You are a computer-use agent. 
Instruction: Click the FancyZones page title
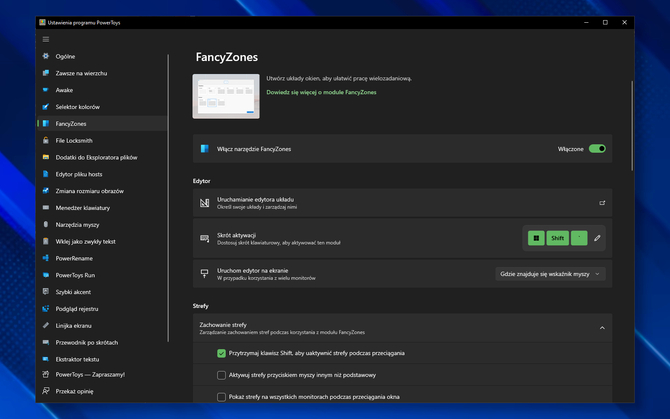tap(226, 57)
